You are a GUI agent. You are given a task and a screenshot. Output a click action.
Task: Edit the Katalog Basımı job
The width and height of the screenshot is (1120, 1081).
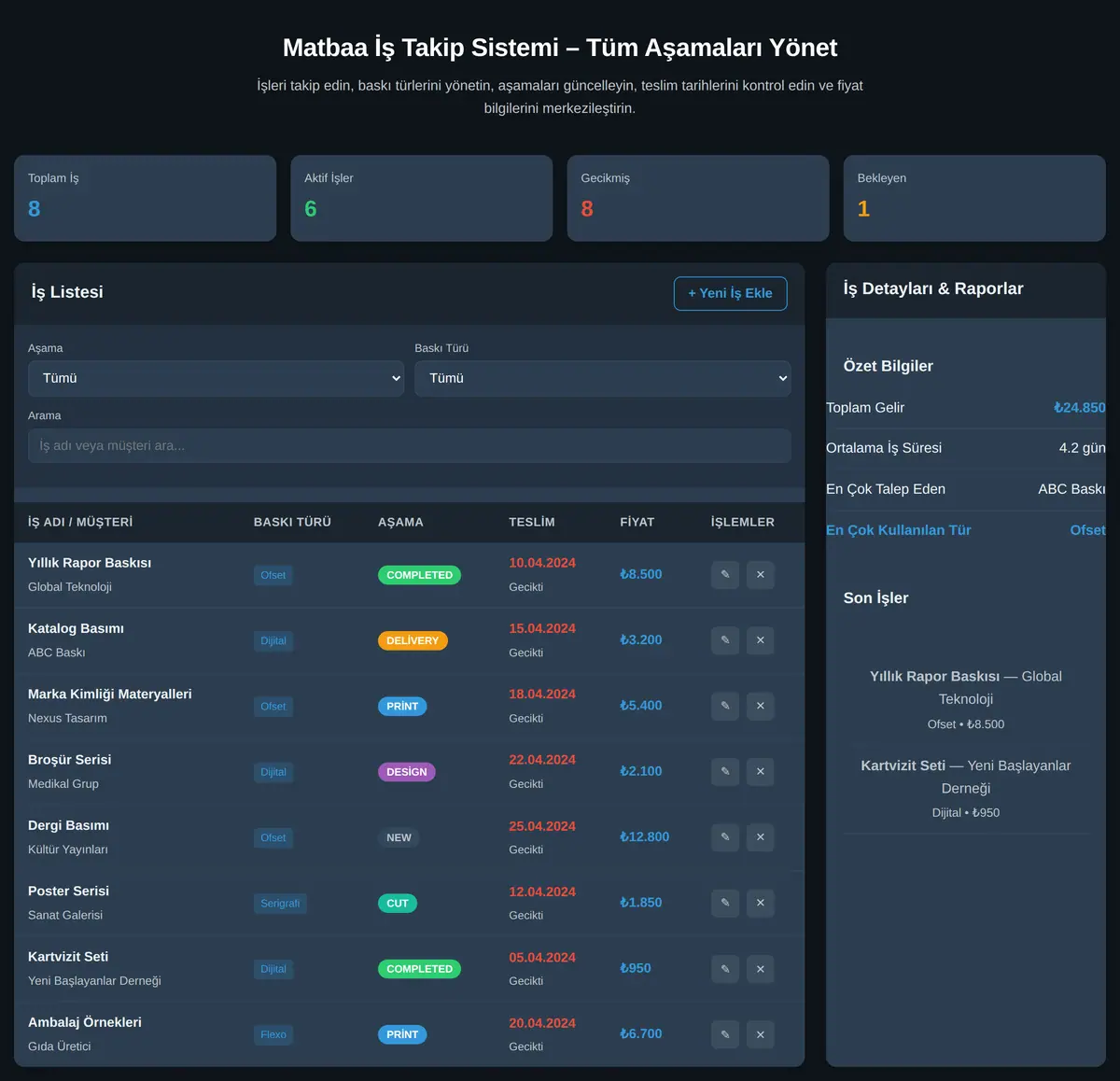[x=725, y=640]
